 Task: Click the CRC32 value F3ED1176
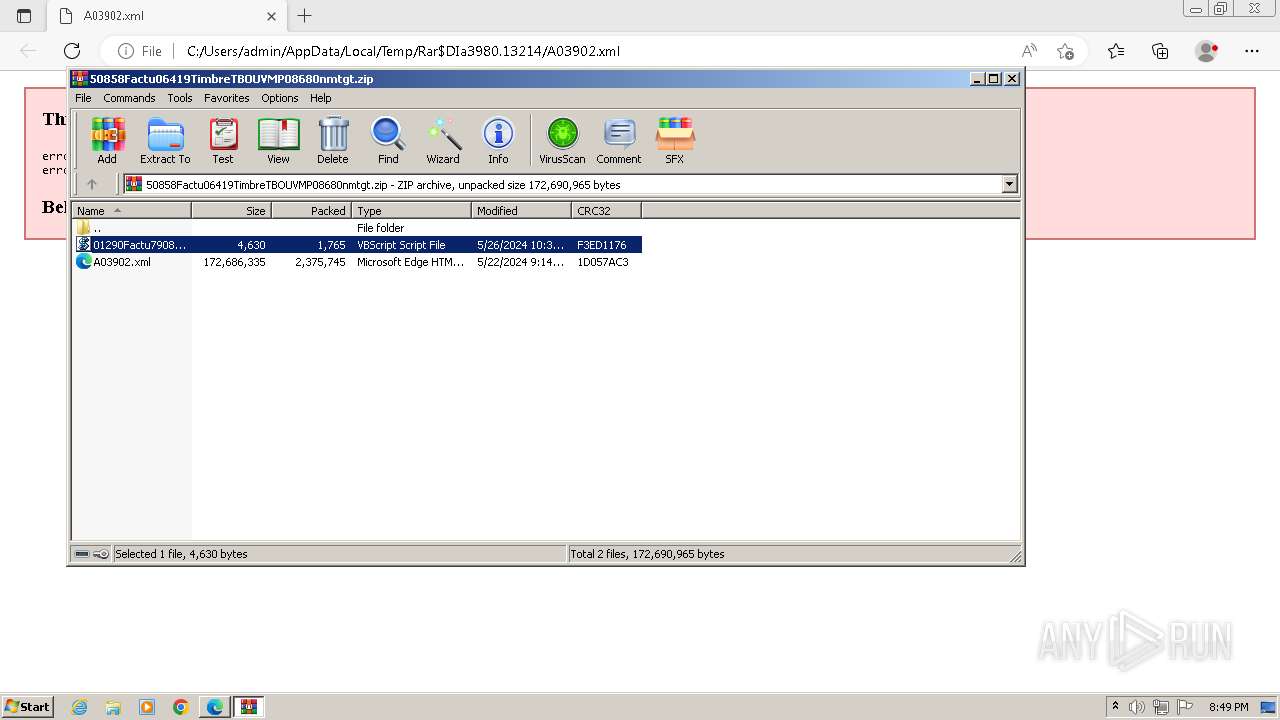(602, 245)
